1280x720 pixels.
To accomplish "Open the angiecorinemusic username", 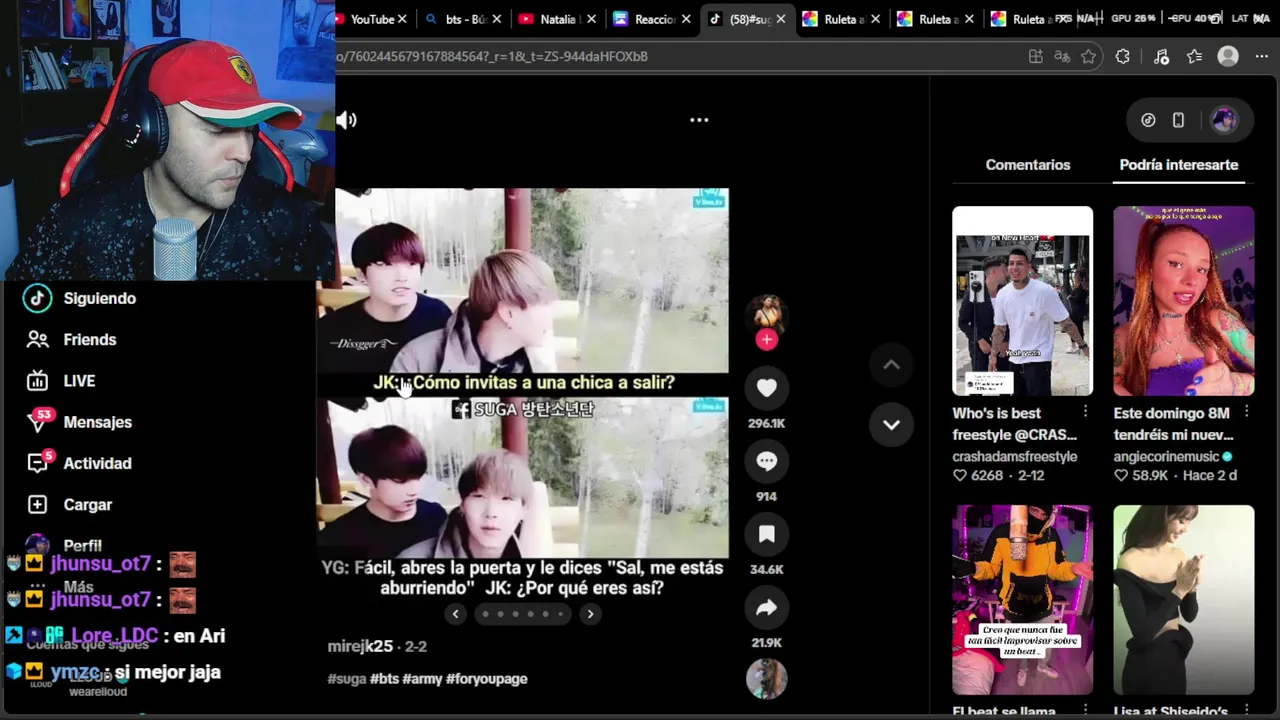I will tap(1166, 456).
